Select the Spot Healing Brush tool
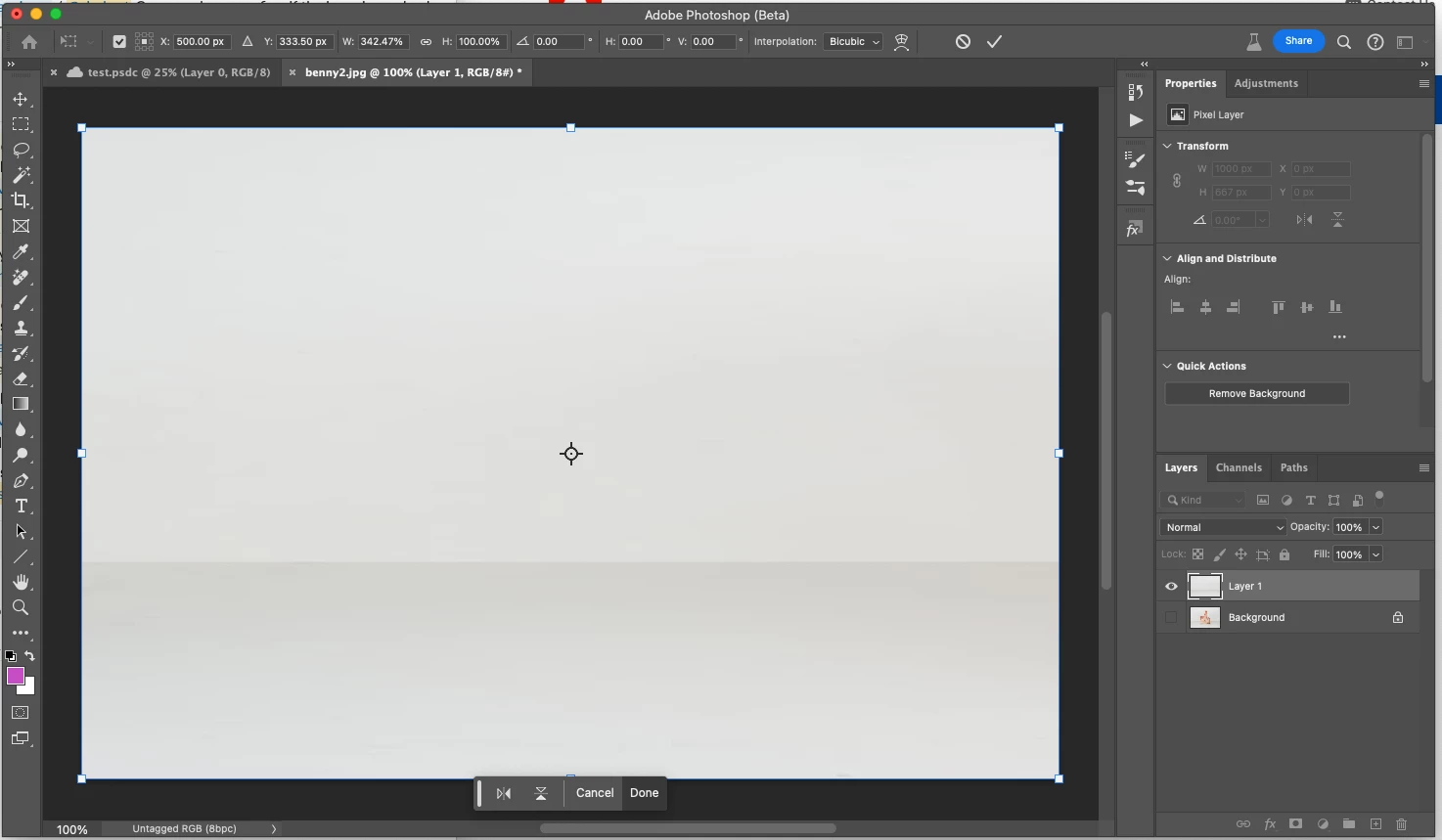1442x840 pixels. point(21,278)
